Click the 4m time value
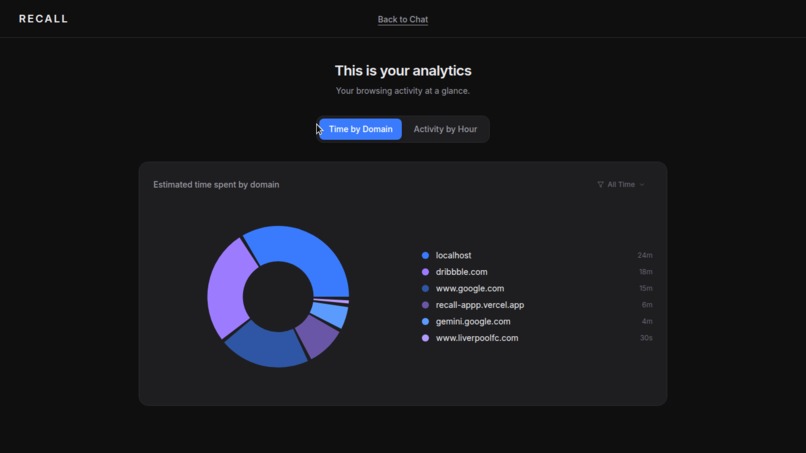 point(647,321)
